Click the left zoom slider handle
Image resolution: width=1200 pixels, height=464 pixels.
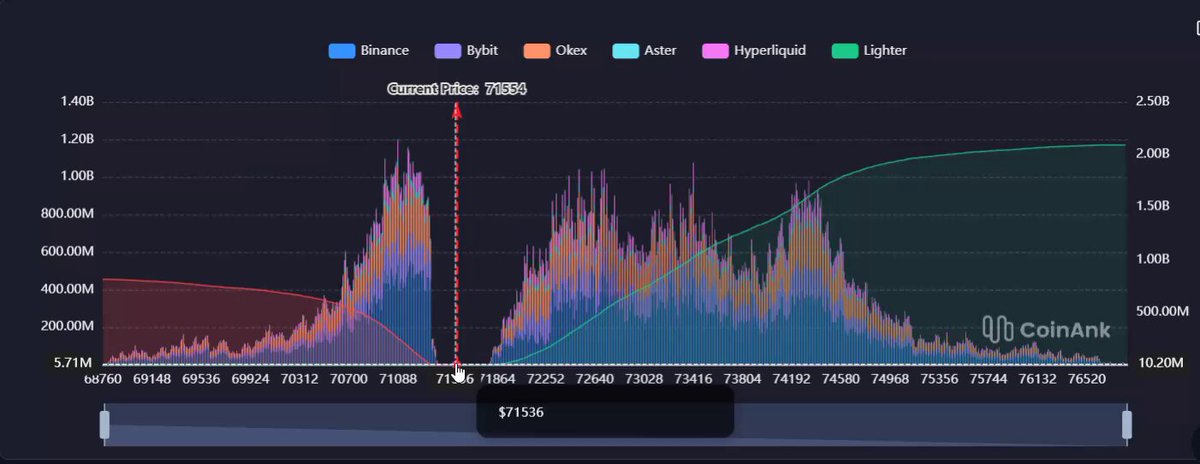104,425
